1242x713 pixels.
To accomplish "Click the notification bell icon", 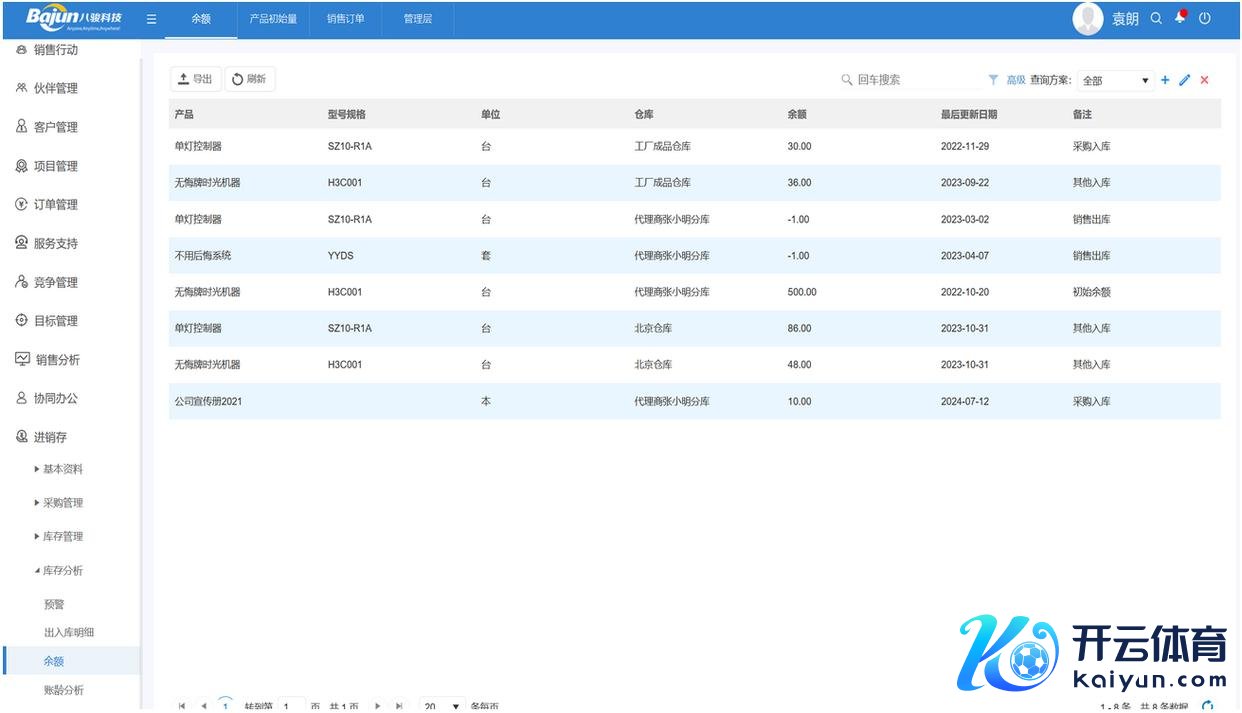I will click(1181, 18).
